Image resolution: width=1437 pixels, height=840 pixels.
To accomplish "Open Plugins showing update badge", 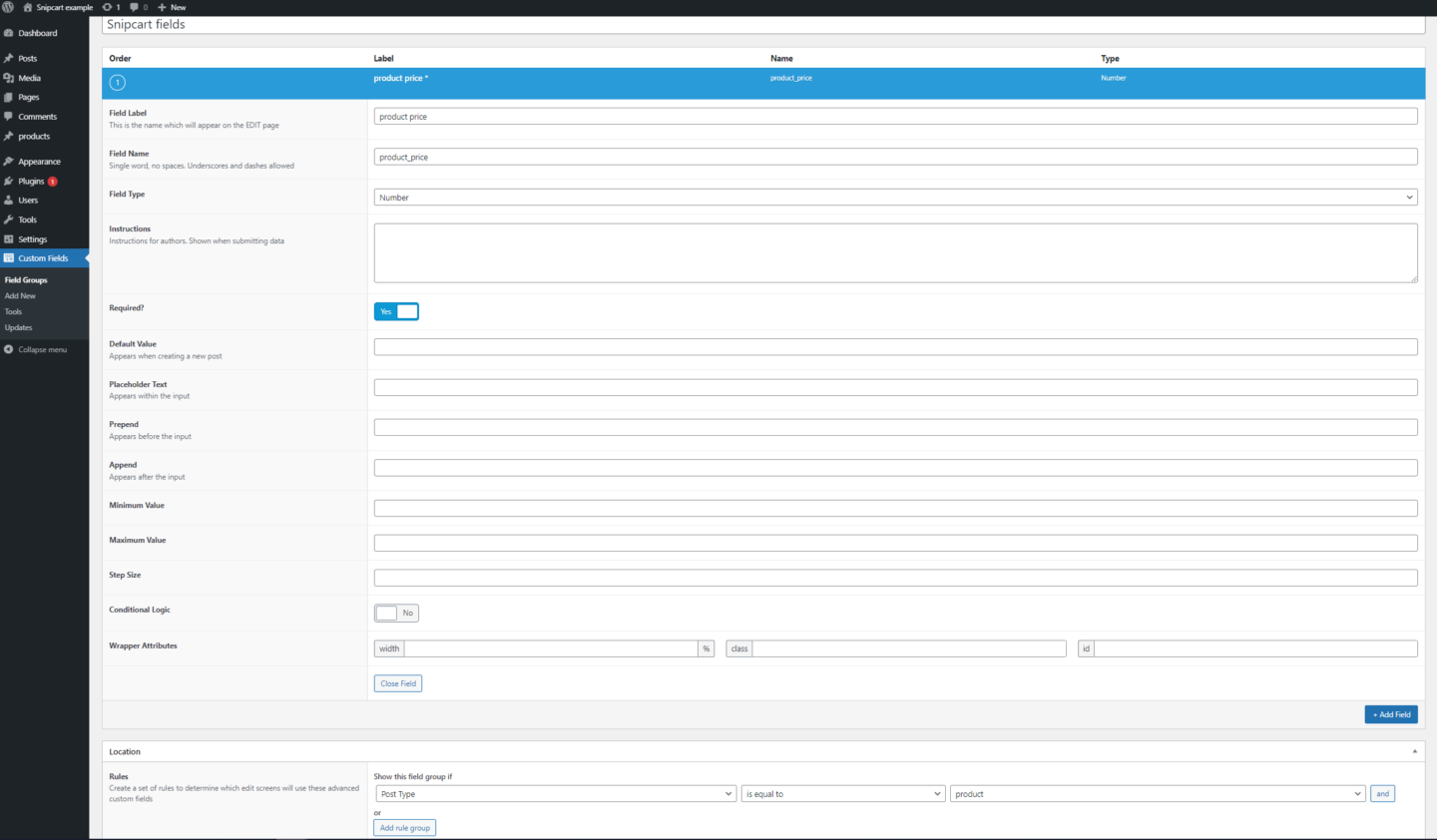I will tap(32, 181).
